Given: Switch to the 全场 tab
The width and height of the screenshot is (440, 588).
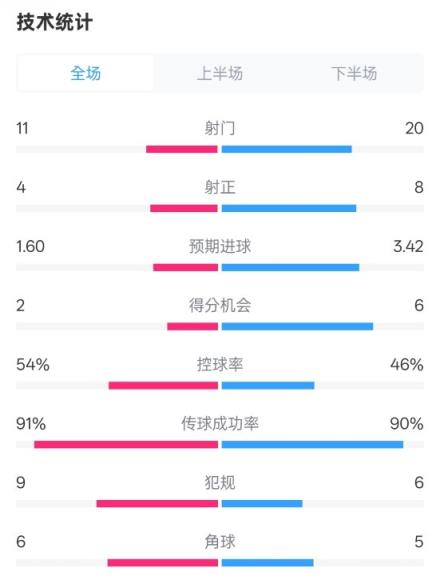Looking at the screenshot, I should [85, 73].
